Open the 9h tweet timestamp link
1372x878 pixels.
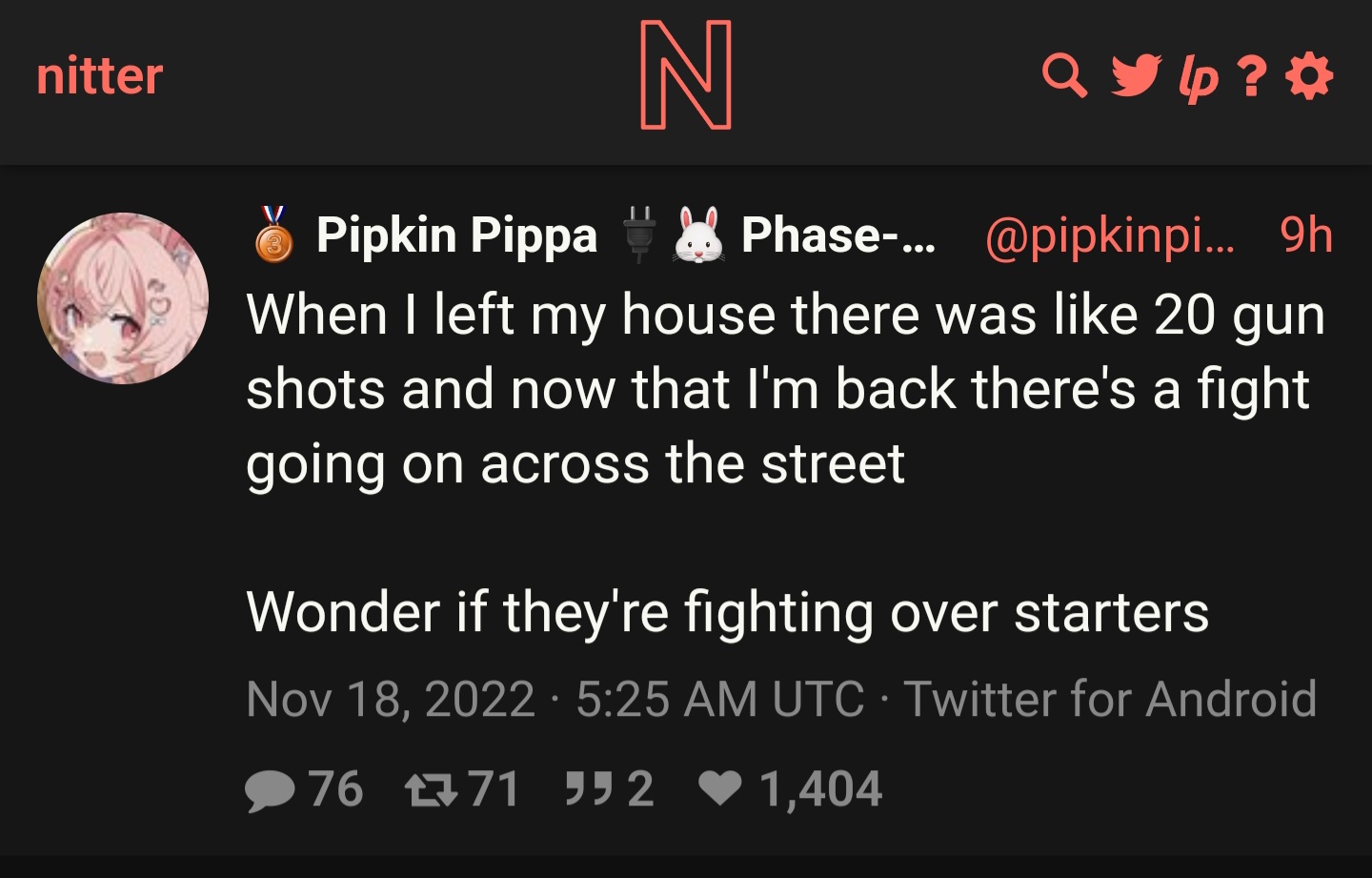(x=1305, y=235)
